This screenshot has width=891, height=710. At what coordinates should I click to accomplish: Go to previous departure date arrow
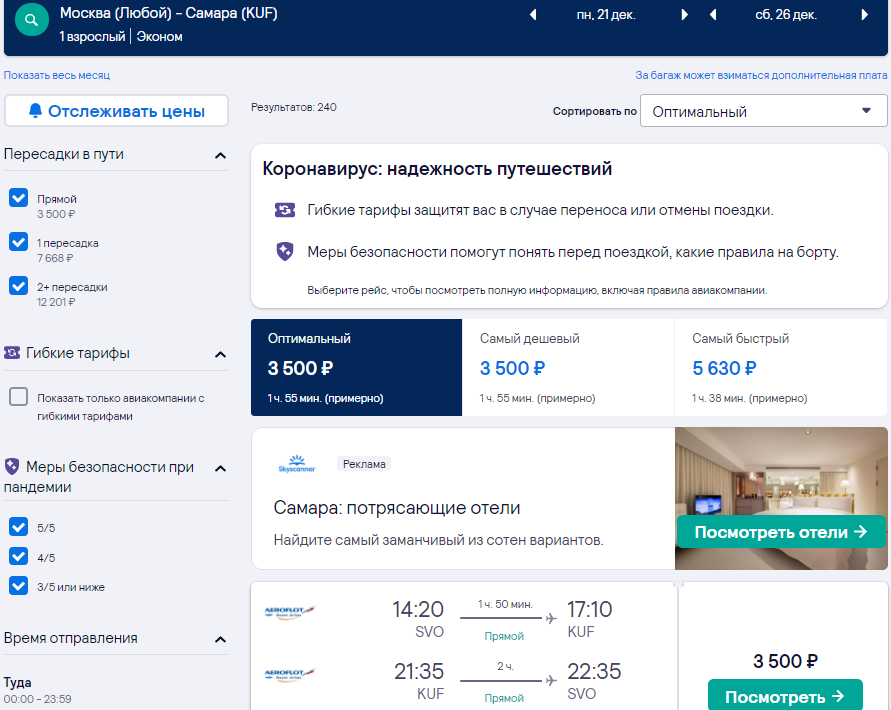[533, 15]
